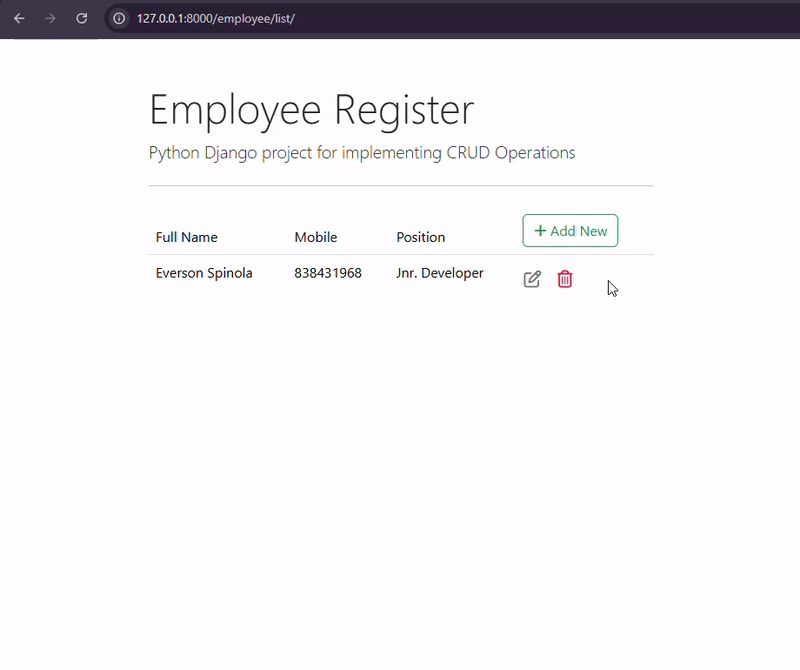The width and height of the screenshot is (800, 670).
Task: Select the Jnr. Developer position cell
Action: (x=439, y=273)
